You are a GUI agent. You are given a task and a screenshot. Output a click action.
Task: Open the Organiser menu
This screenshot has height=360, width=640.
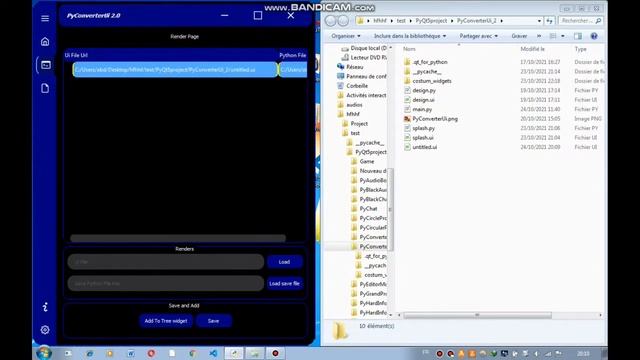click(x=346, y=36)
